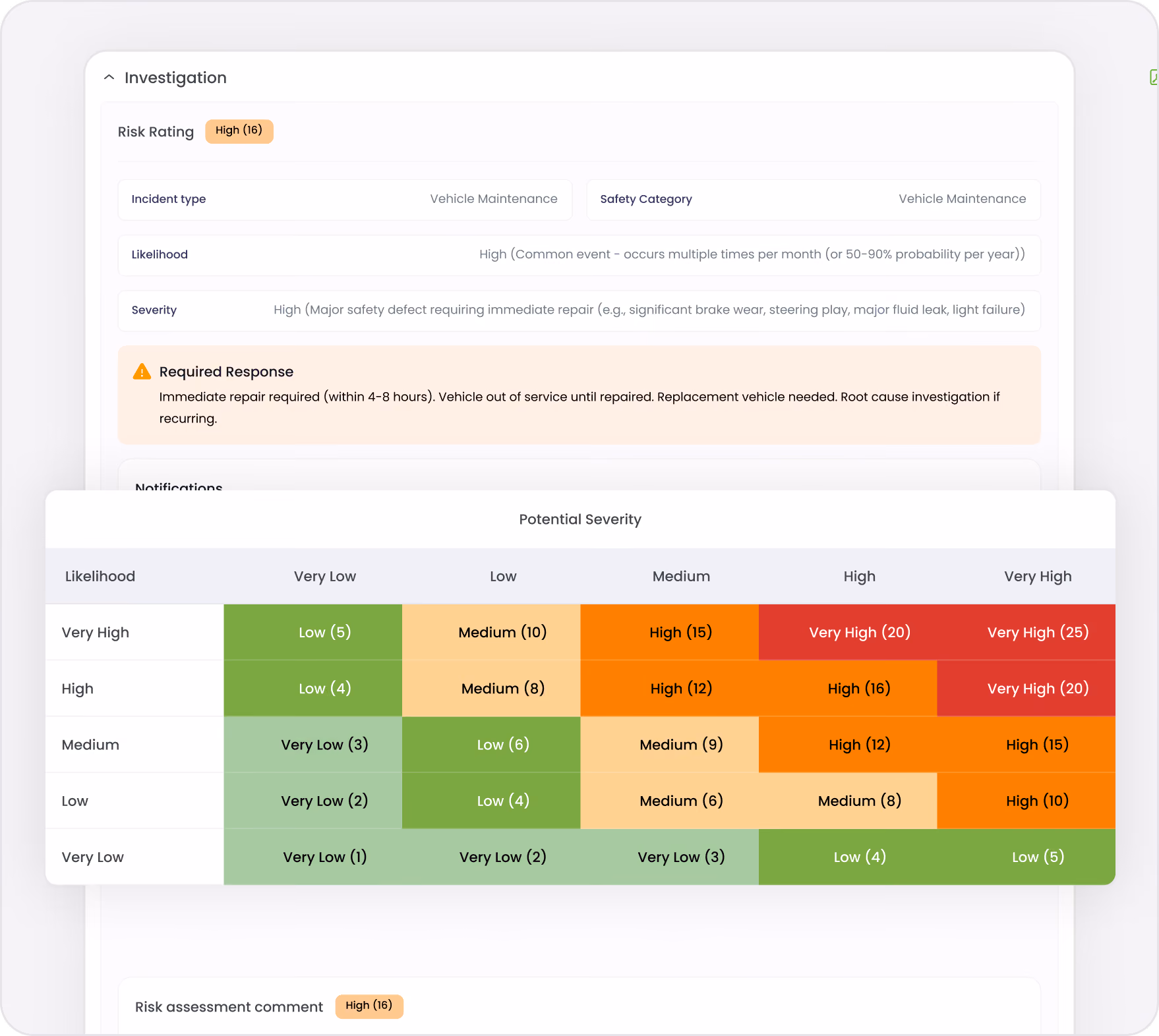Image resolution: width=1159 pixels, height=1036 pixels.
Task: Select the High (15) cell in Very High row
Action: coord(670,632)
